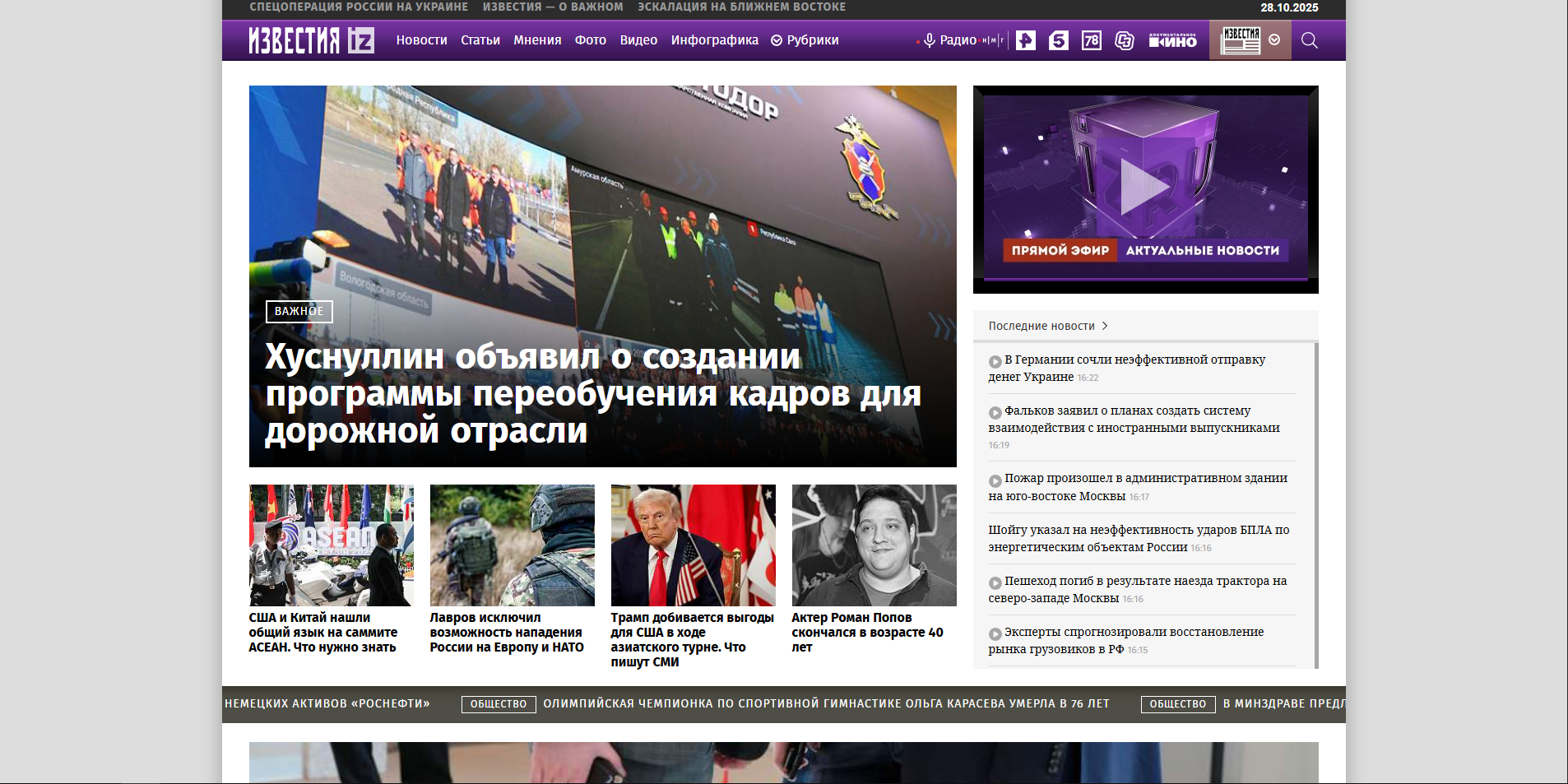Open 'Эскалация на Ближнем Востоке' top link
This screenshot has height=784, width=1568.
pyautogui.click(x=741, y=7)
